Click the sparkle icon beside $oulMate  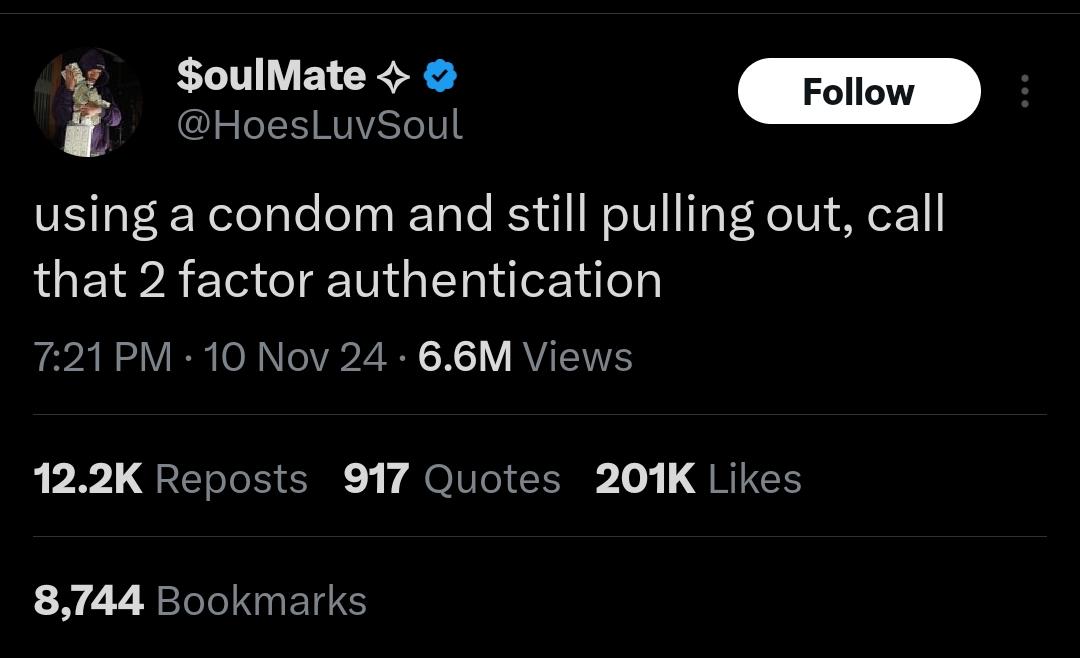(x=393, y=77)
